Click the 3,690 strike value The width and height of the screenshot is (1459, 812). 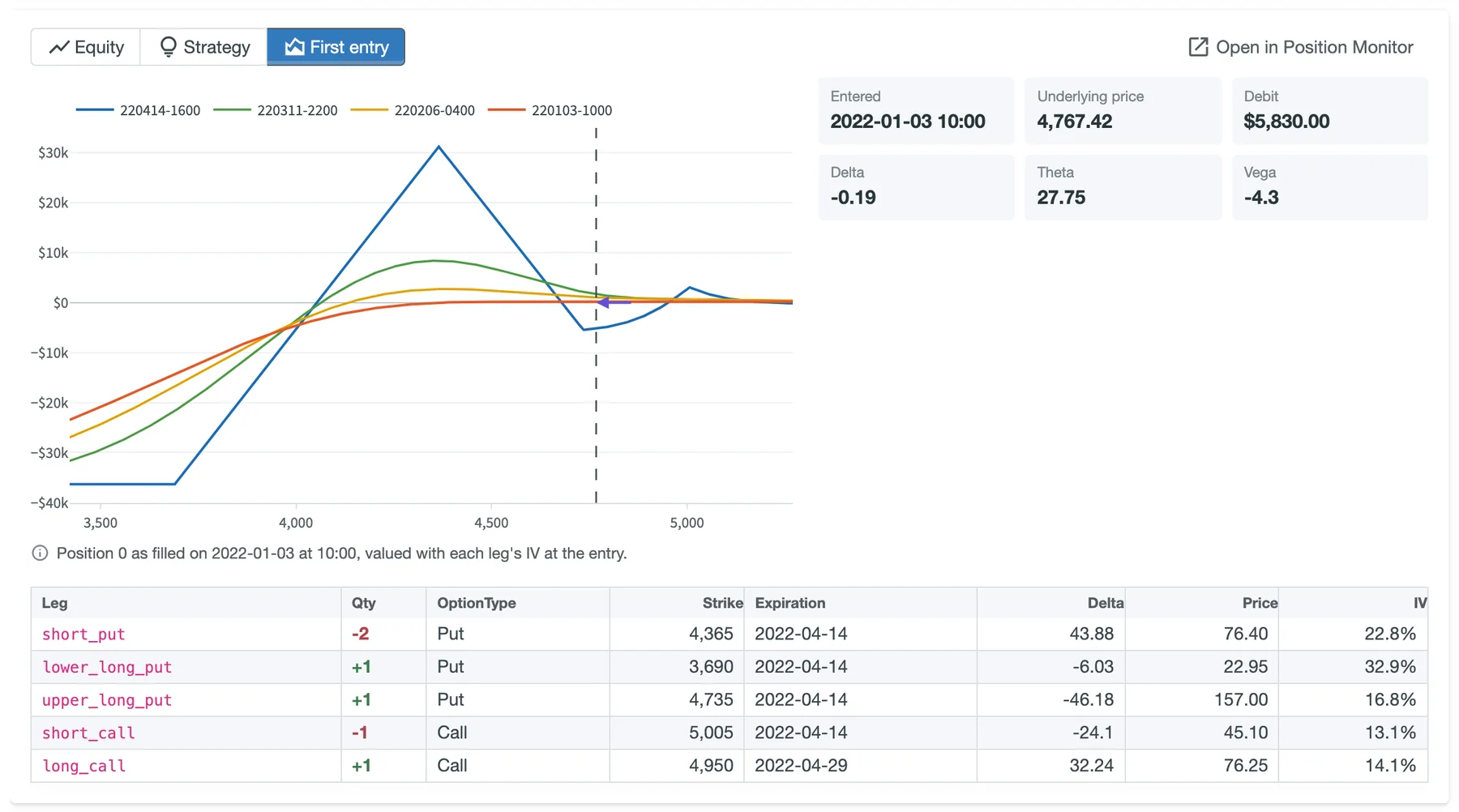(711, 667)
